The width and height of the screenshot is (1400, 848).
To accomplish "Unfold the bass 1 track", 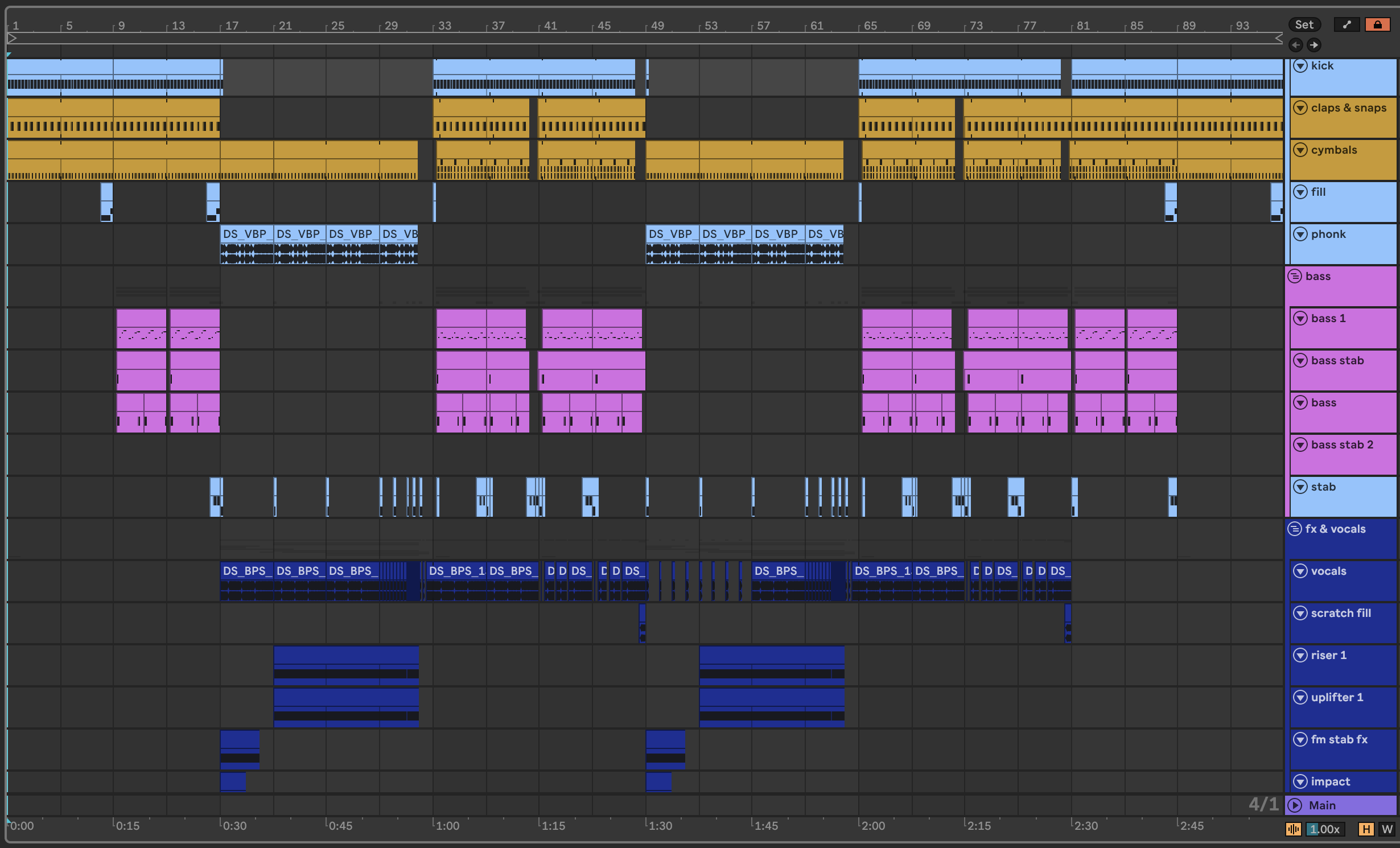I will tap(1300, 318).
